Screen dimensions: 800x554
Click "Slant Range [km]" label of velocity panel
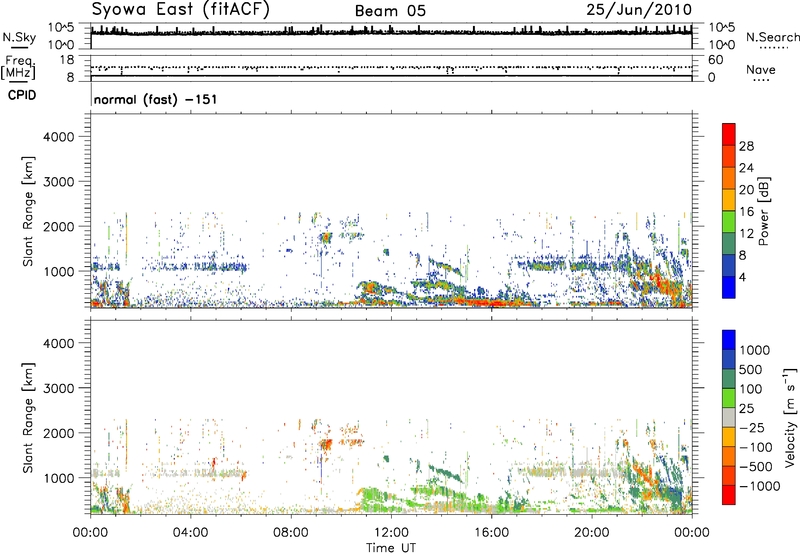coord(28,417)
